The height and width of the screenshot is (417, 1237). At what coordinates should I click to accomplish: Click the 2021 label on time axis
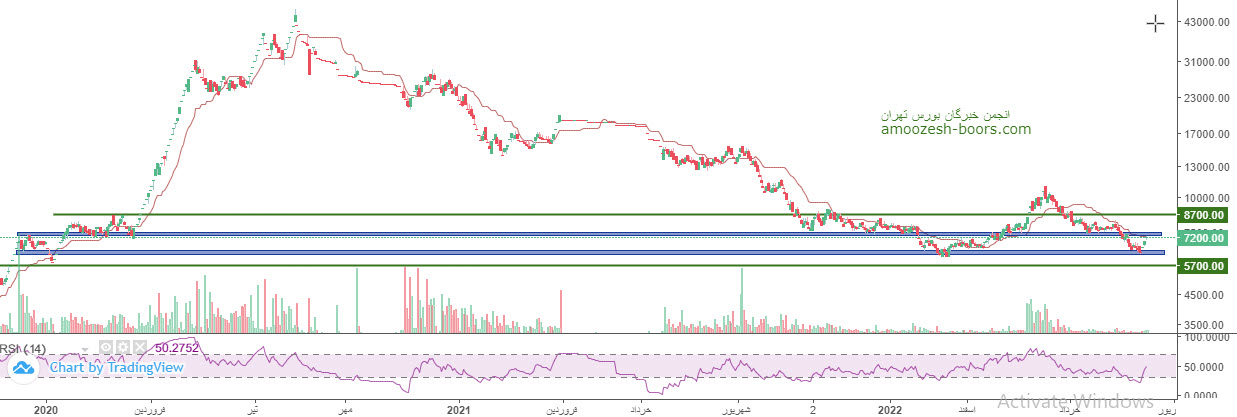[459, 409]
